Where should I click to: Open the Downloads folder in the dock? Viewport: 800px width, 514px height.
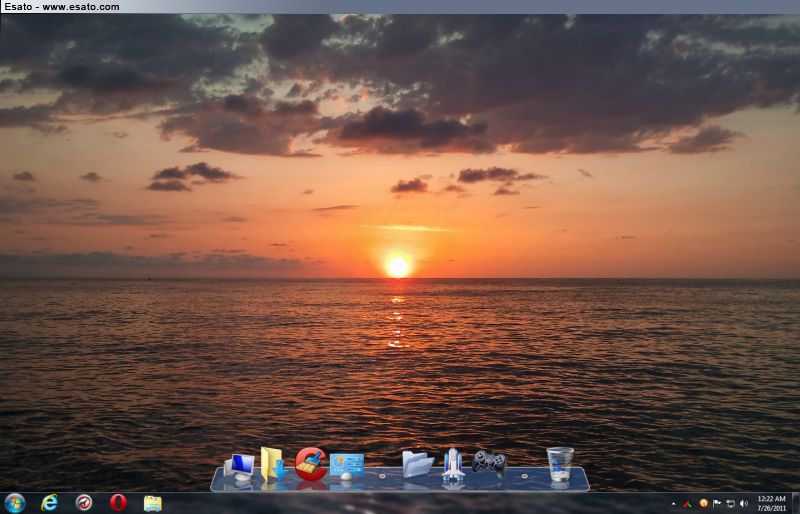point(272,464)
